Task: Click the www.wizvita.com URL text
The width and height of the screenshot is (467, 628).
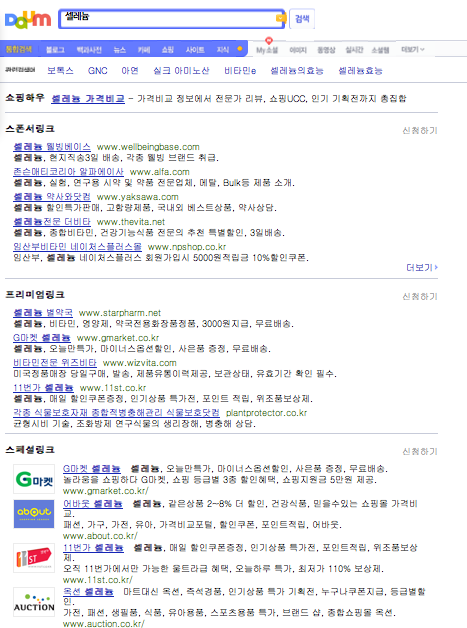Action: (x=140, y=363)
